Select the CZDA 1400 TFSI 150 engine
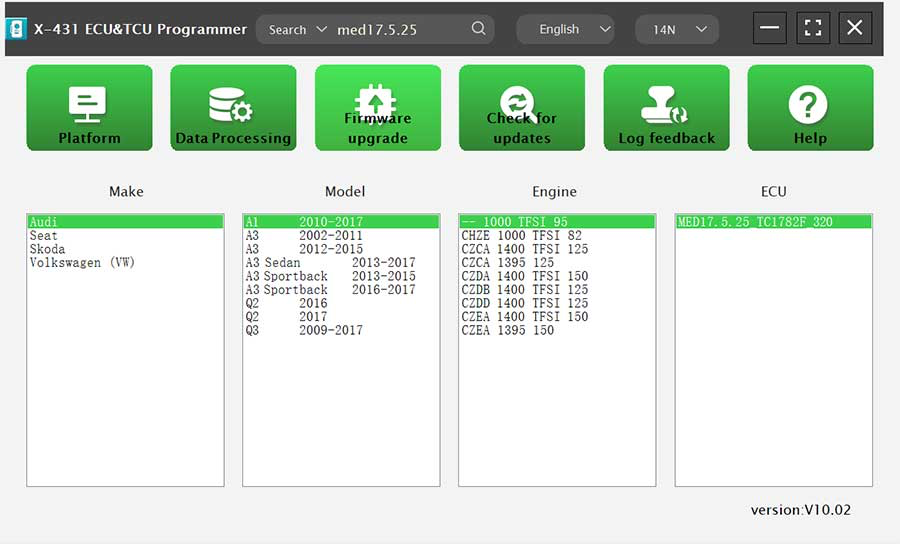This screenshot has height=544, width=900. point(524,276)
